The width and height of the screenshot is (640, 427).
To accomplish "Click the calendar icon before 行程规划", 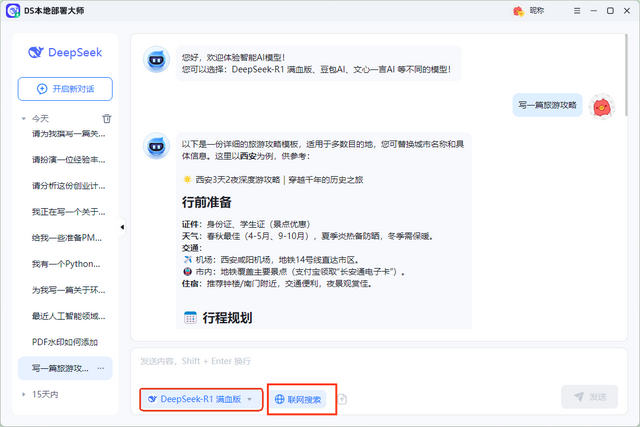I will click(190, 318).
